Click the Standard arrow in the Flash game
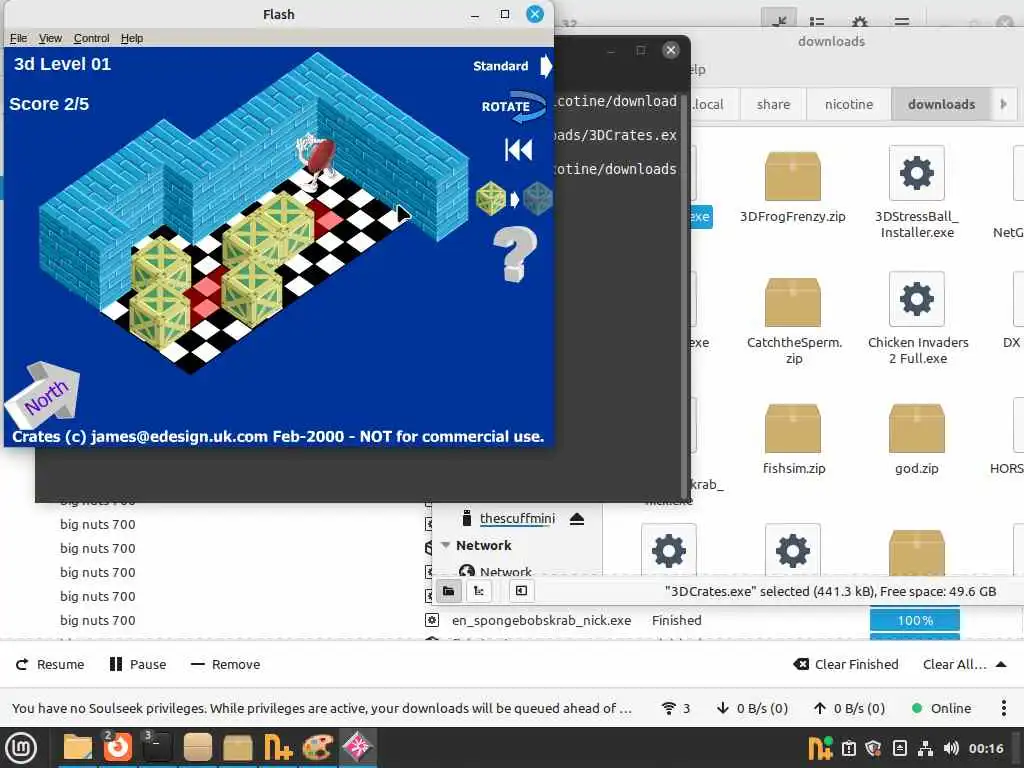The width and height of the screenshot is (1024, 768). coord(546,66)
